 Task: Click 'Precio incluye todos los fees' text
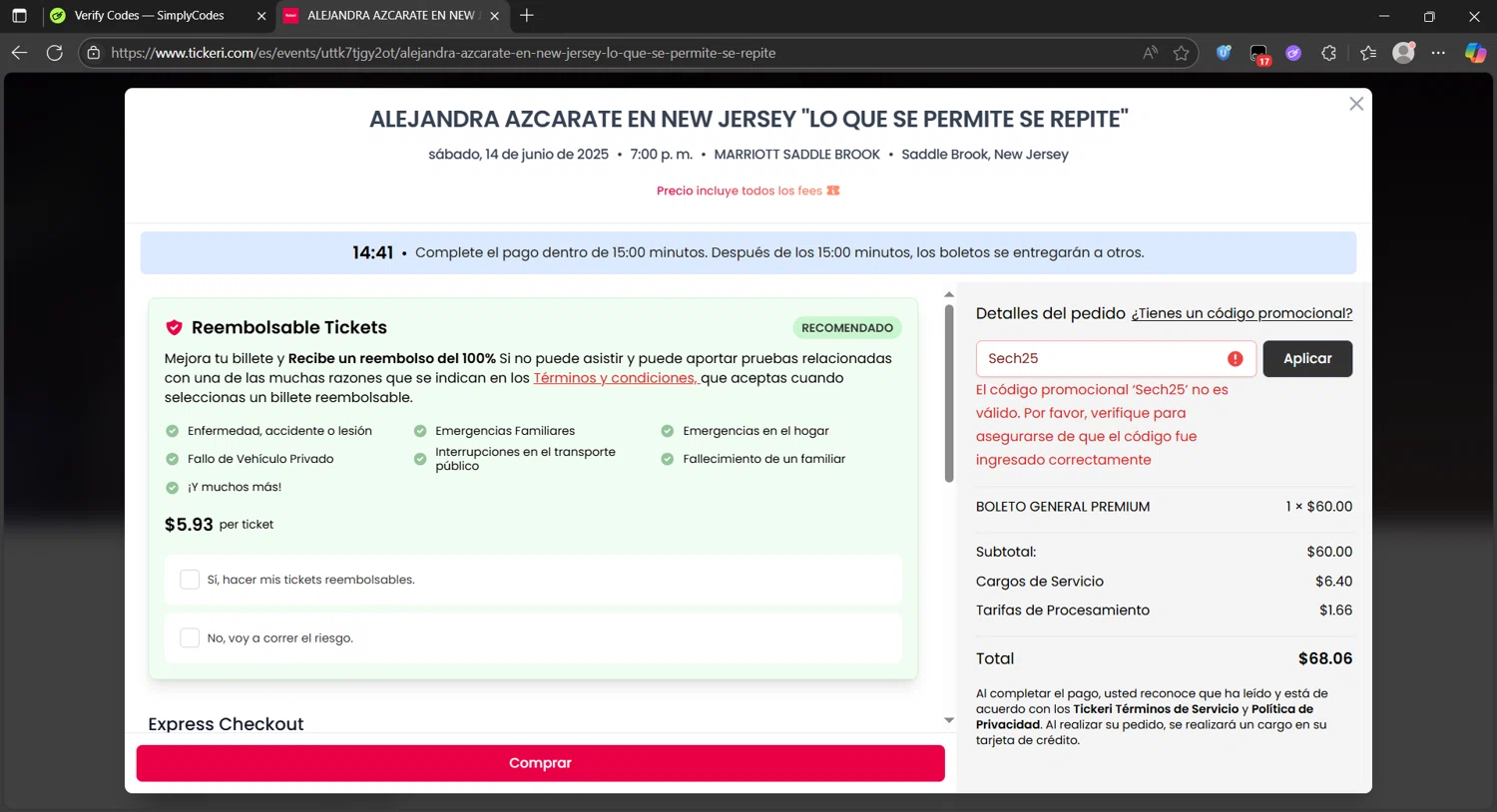click(x=740, y=191)
